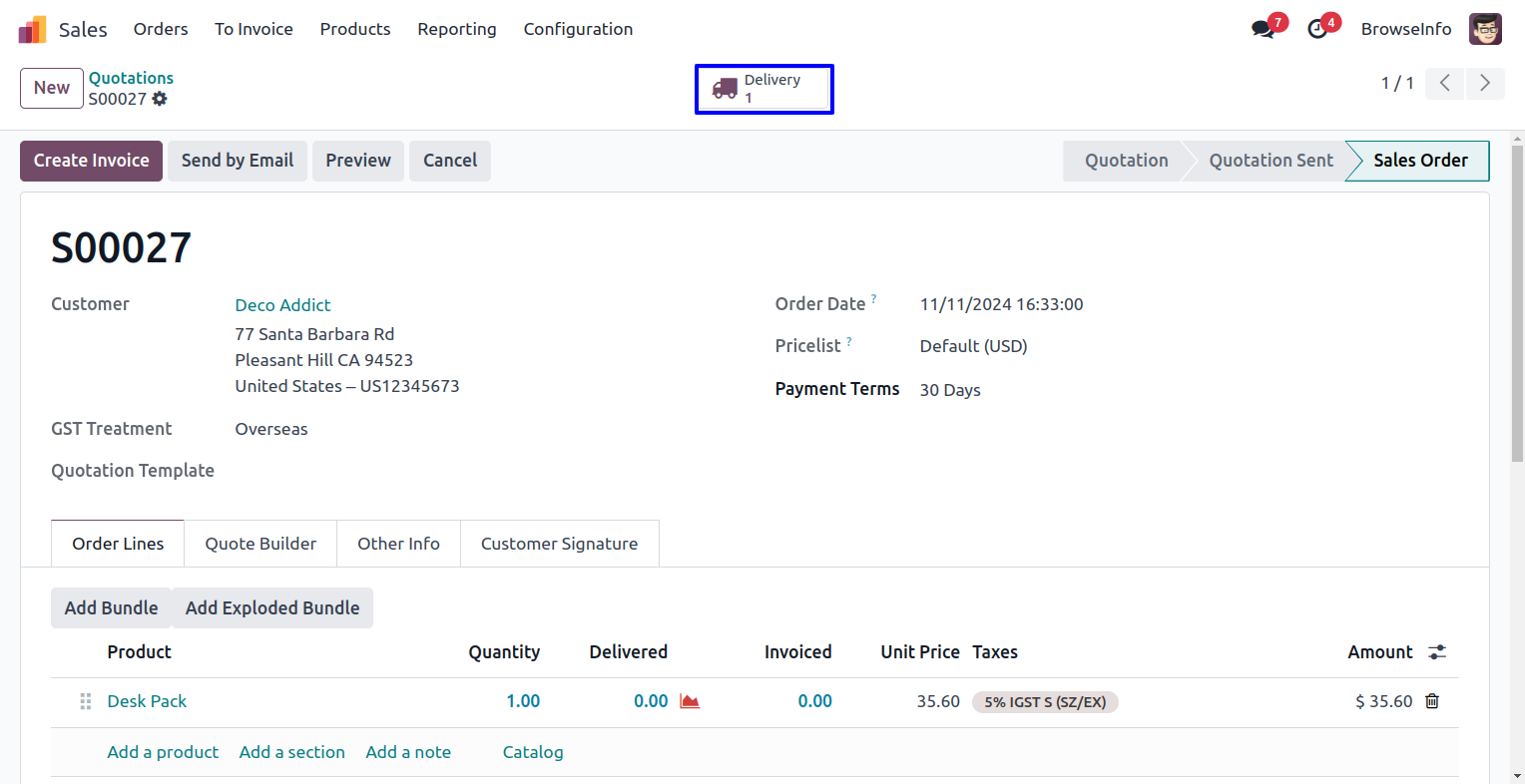Open the gear actions menu beside S00027
This screenshot has width=1525, height=784.
[x=160, y=99]
